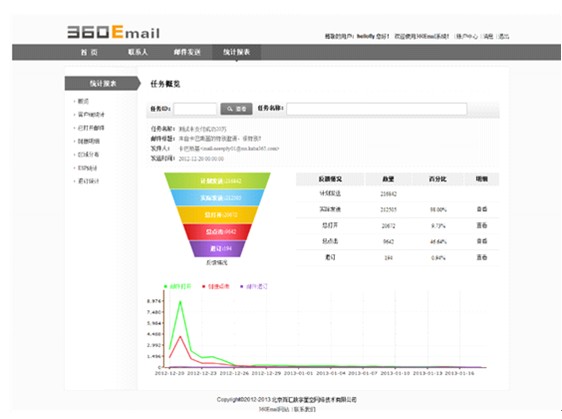Image resolution: width=562 pixels, height=419 pixels.
Task: Toggle the red 链接点击 legend series
Action: [215, 286]
